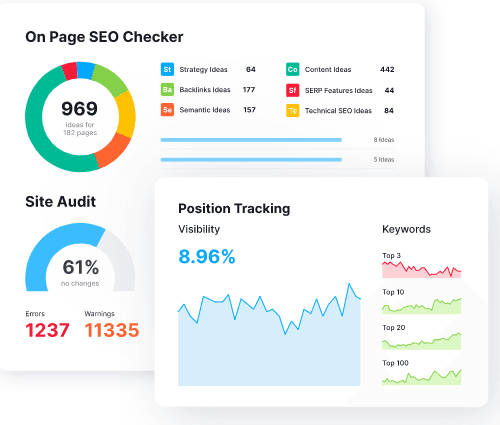500x425 pixels.
Task: Click the 8.96% visibility value
Action: pos(207,257)
